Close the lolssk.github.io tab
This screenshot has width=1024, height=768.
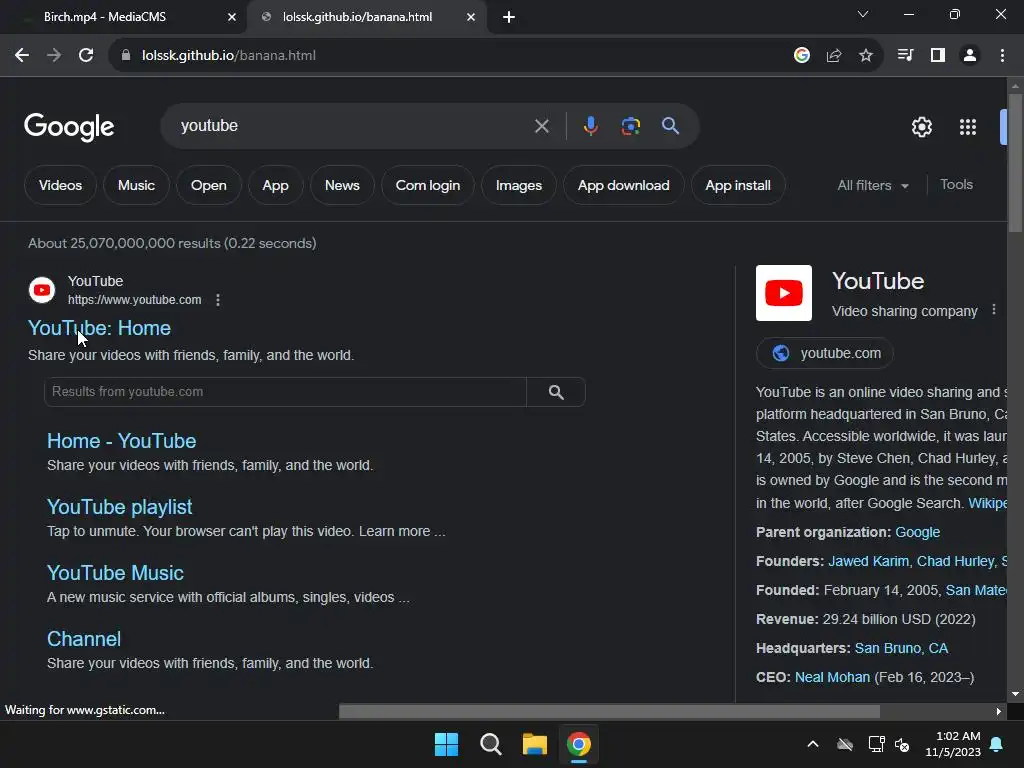(x=471, y=17)
